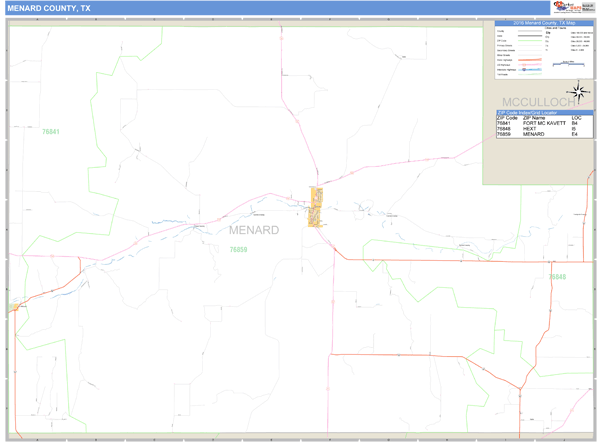Click the 76859 cell in the ZIP index table
600x442 pixels.
[504, 134]
